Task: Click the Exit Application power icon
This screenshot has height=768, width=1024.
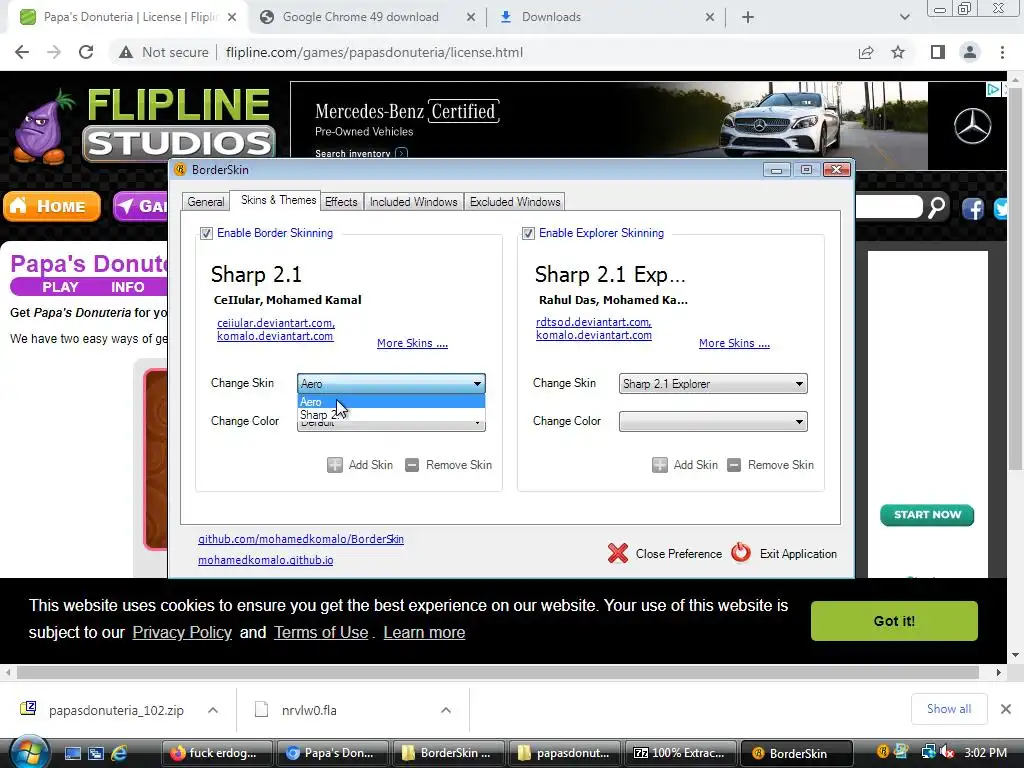Action: [741, 552]
